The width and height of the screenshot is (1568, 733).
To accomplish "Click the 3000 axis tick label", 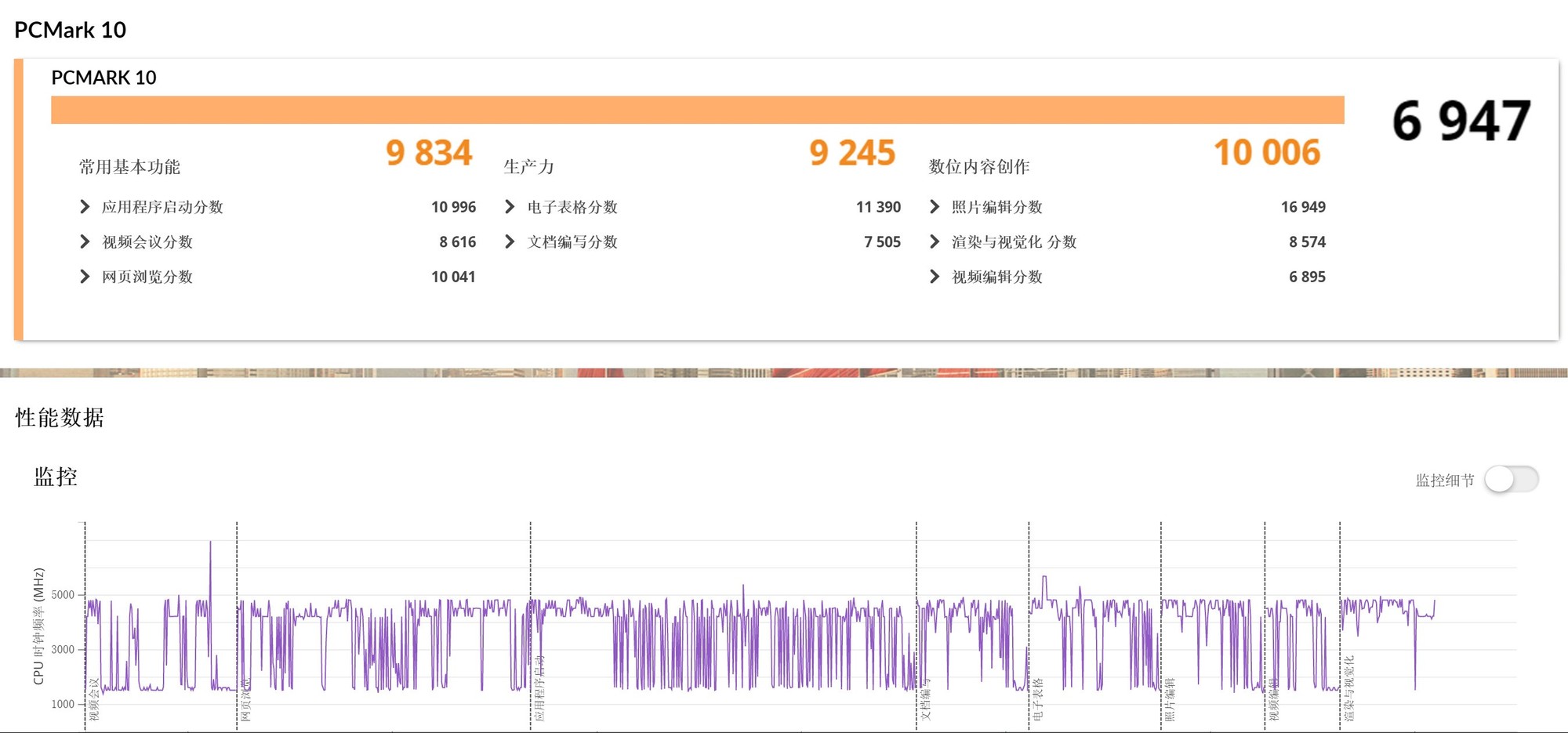I will coord(63,649).
